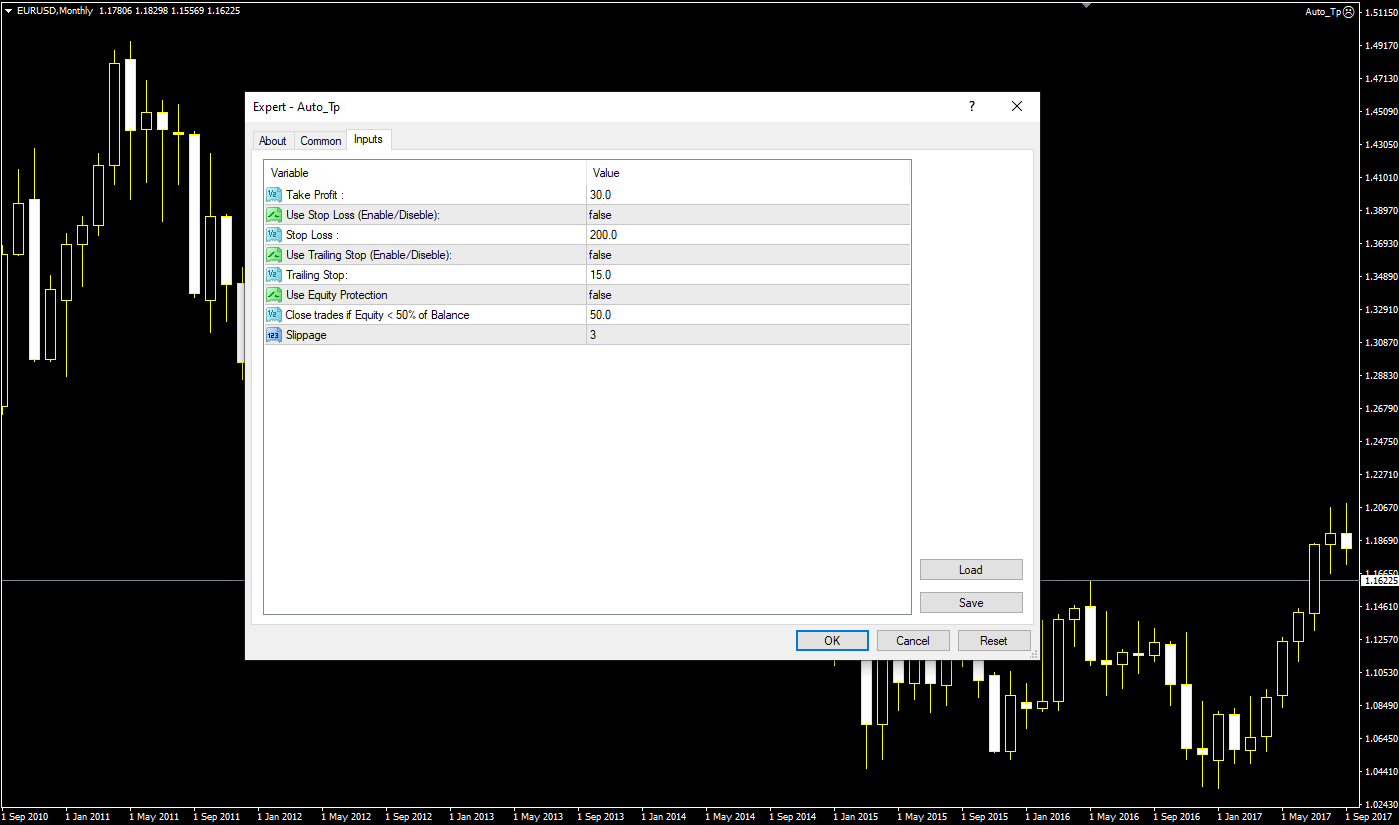Toggle the Use Stop Loss false value

coord(600,215)
